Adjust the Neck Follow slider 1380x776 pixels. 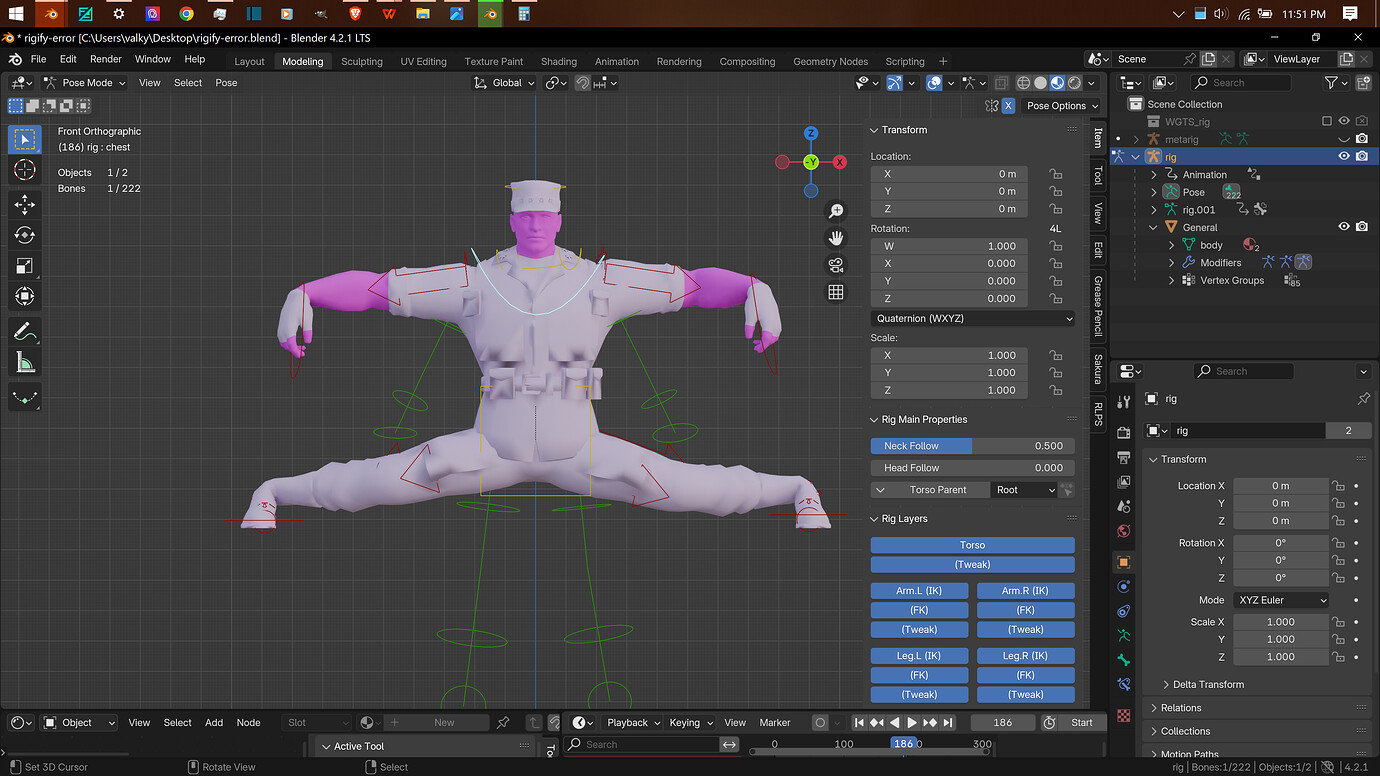point(972,446)
